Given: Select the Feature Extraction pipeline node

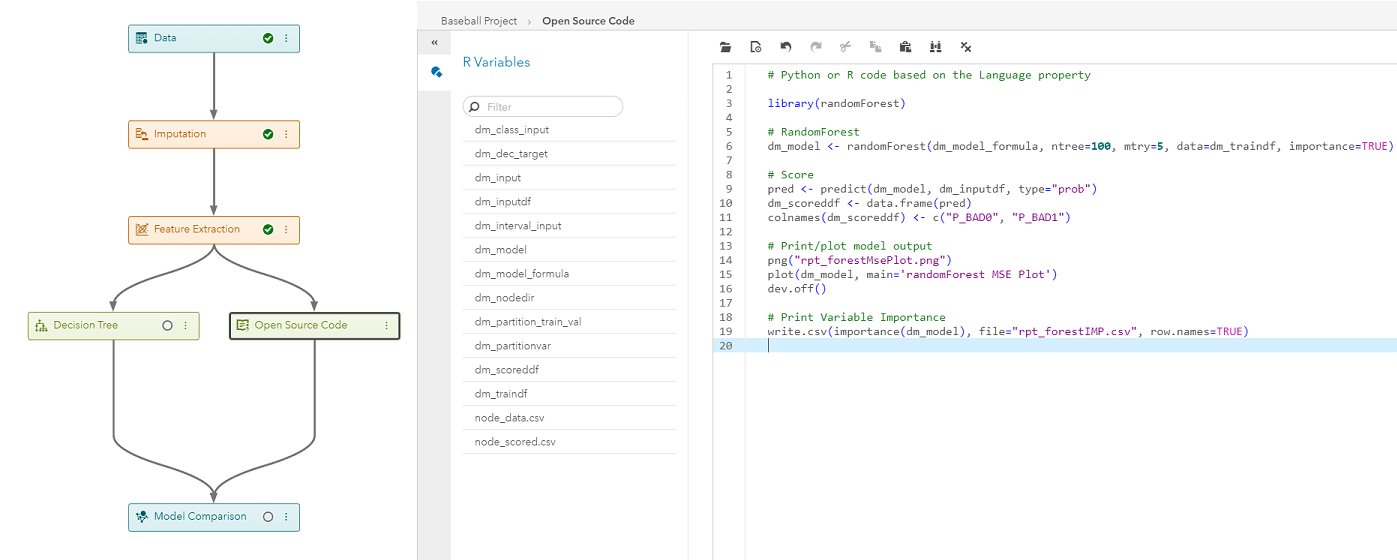Looking at the screenshot, I should click(x=214, y=230).
